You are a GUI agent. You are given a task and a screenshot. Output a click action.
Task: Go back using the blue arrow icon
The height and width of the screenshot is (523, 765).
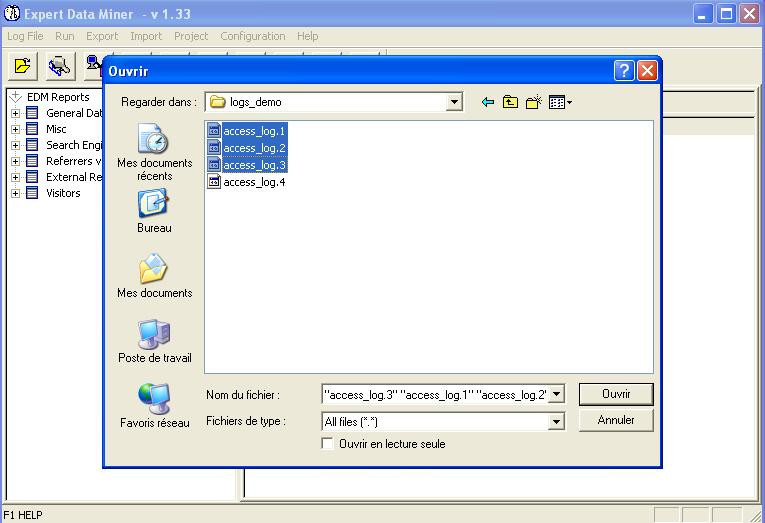487,102
